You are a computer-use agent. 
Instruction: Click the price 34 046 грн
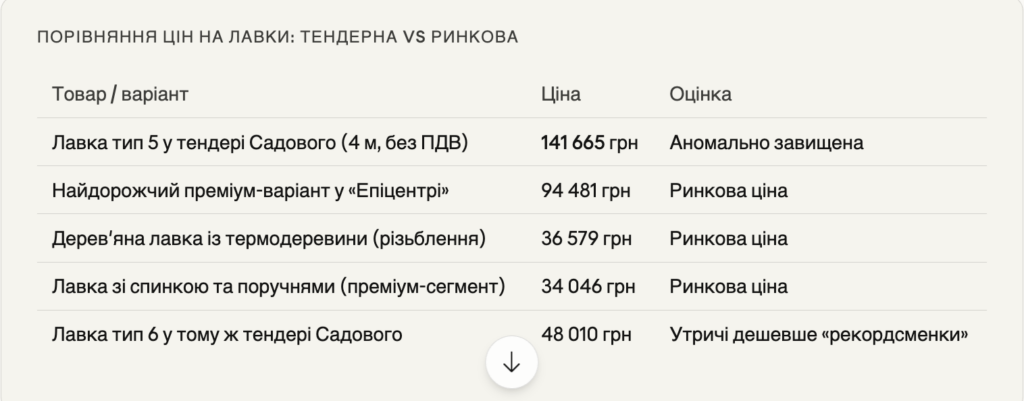585,287
